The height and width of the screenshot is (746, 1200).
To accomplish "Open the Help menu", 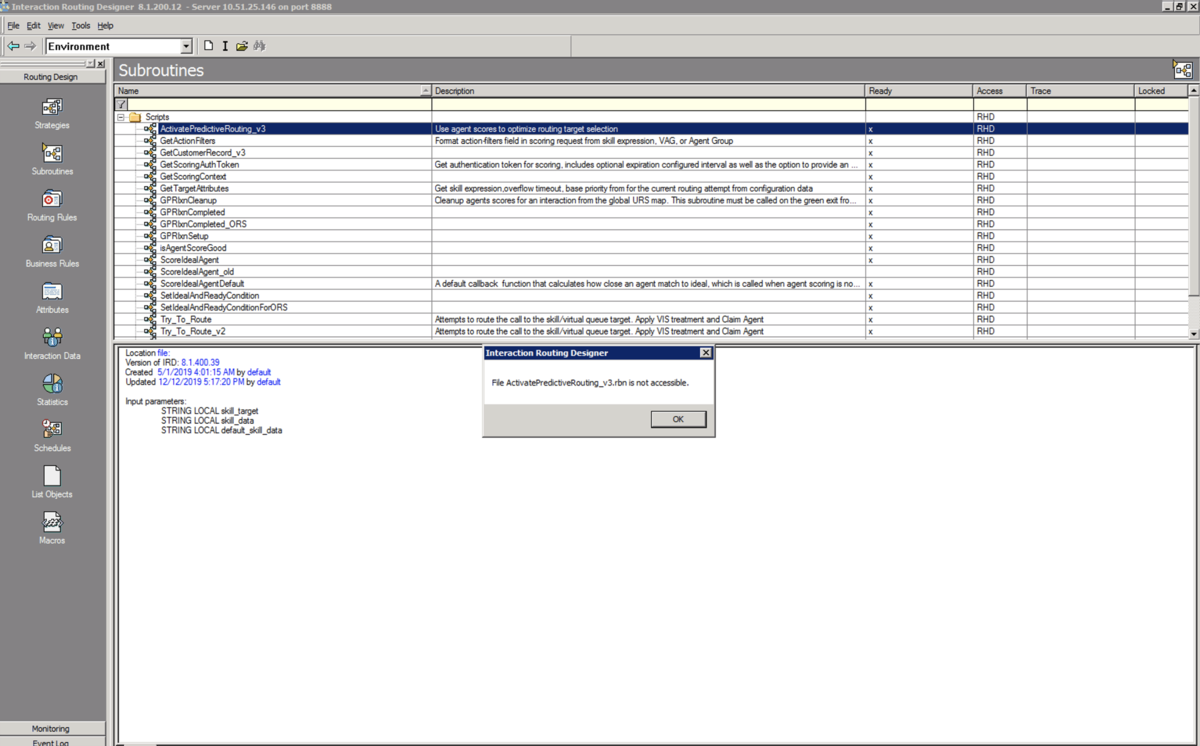I will coord(105,25).
